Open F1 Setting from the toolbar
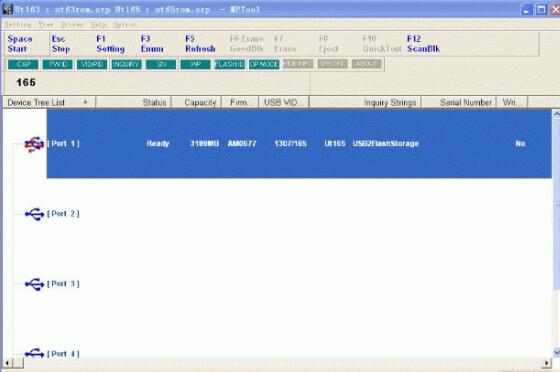The width and height of the screenshot is (560, 372). coord(110,44)
